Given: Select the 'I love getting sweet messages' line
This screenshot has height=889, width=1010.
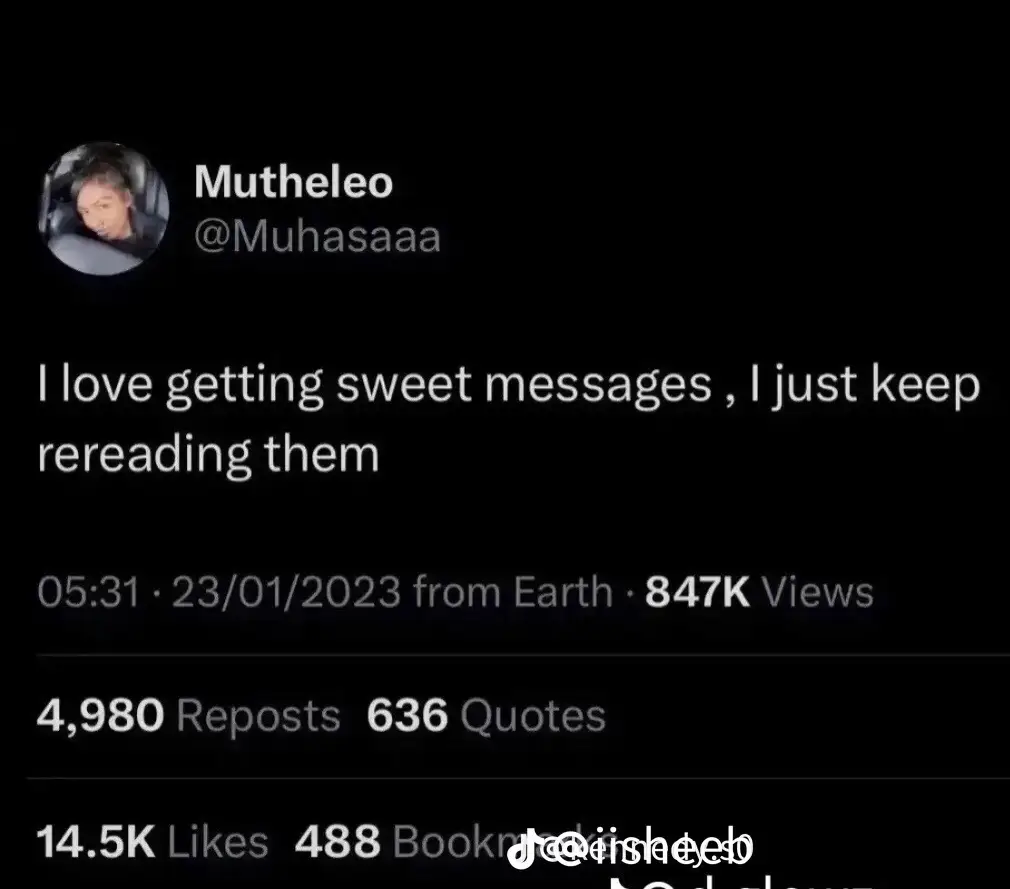Looking at the screenshot, I should (509, 387).
